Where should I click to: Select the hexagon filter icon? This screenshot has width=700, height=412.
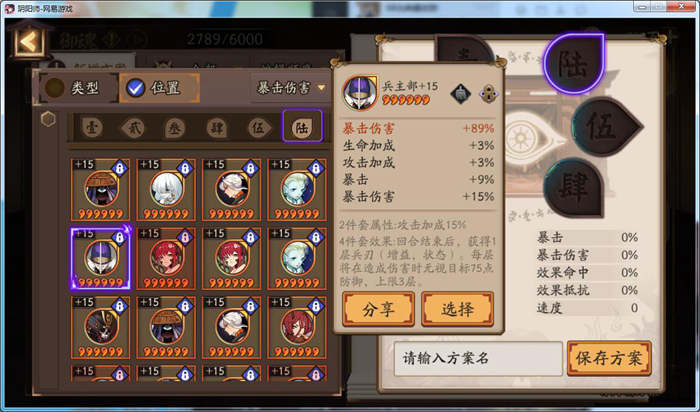pos(48,119)
